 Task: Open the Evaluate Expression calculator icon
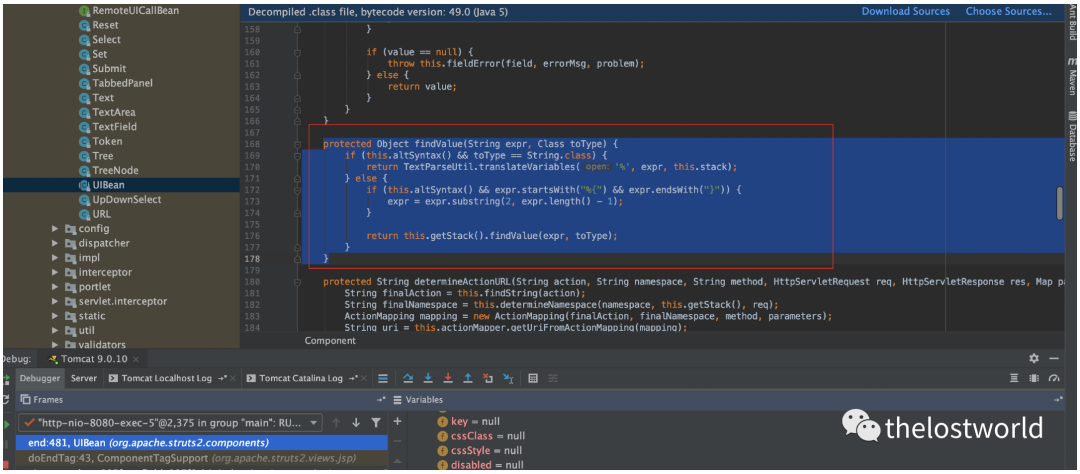[533, 379]
